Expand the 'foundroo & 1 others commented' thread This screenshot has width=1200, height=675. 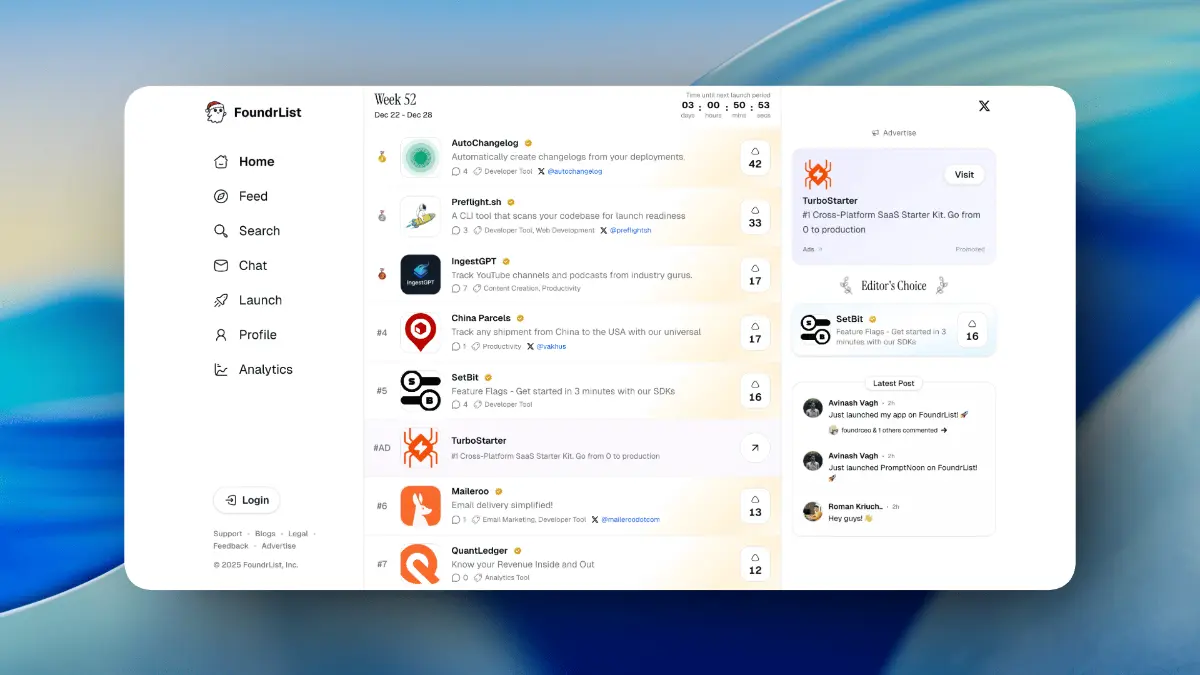pos(890,430)
